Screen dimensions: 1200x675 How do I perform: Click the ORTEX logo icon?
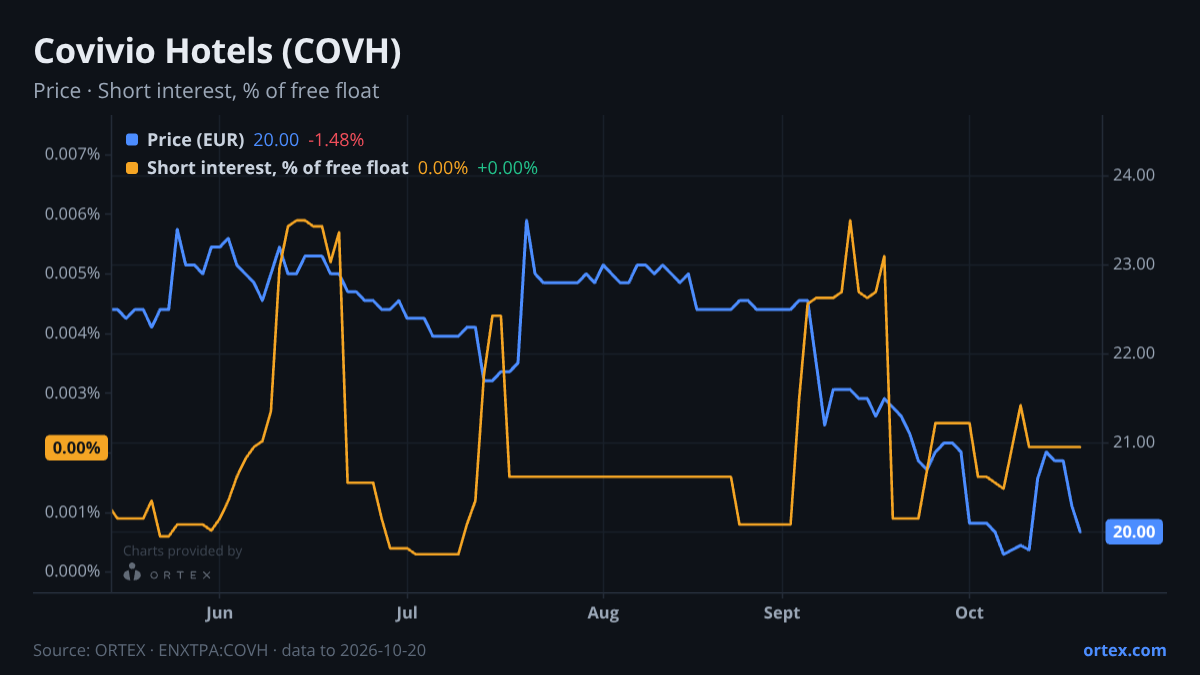coord(132,573)
